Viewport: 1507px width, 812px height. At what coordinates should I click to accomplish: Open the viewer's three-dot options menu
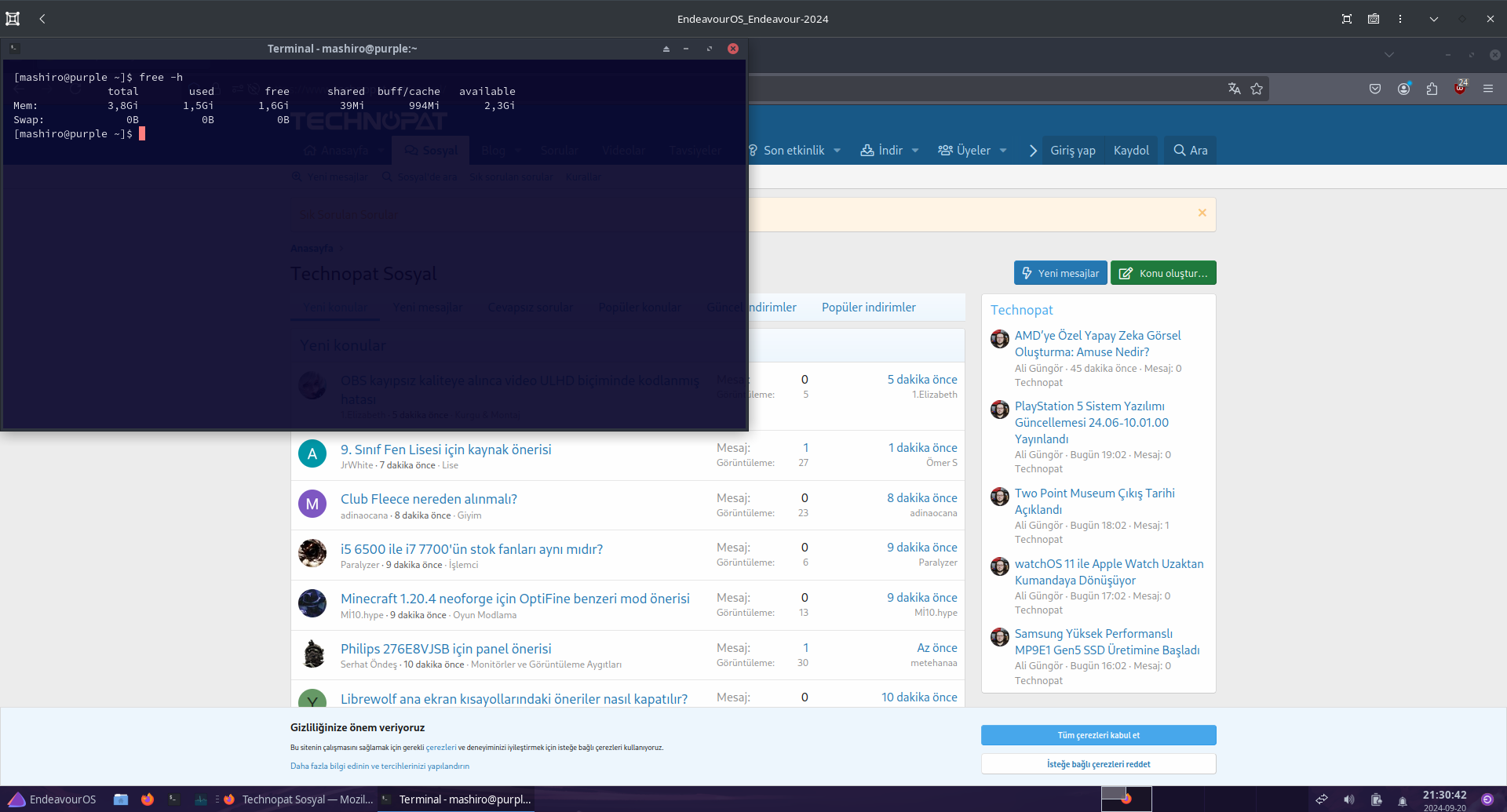coord(1400,19)
